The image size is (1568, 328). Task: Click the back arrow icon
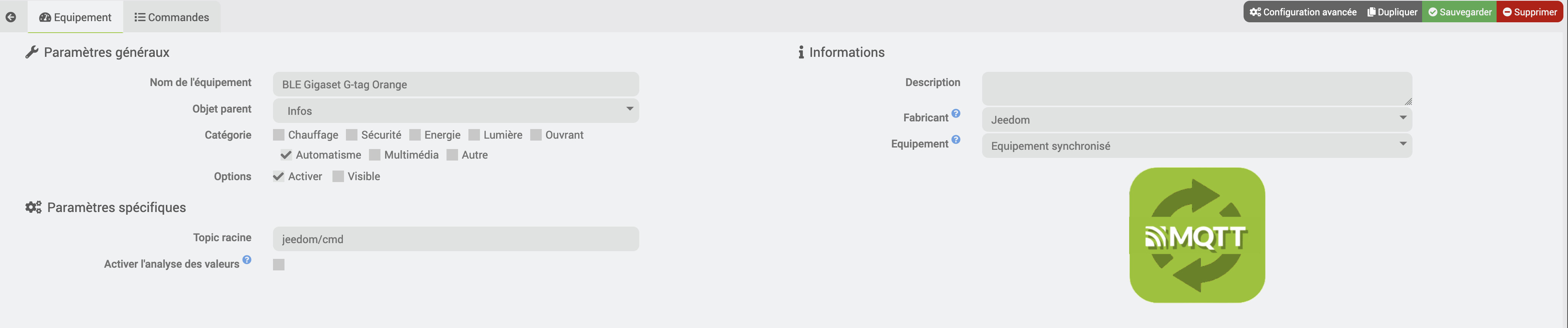point(11,17)
